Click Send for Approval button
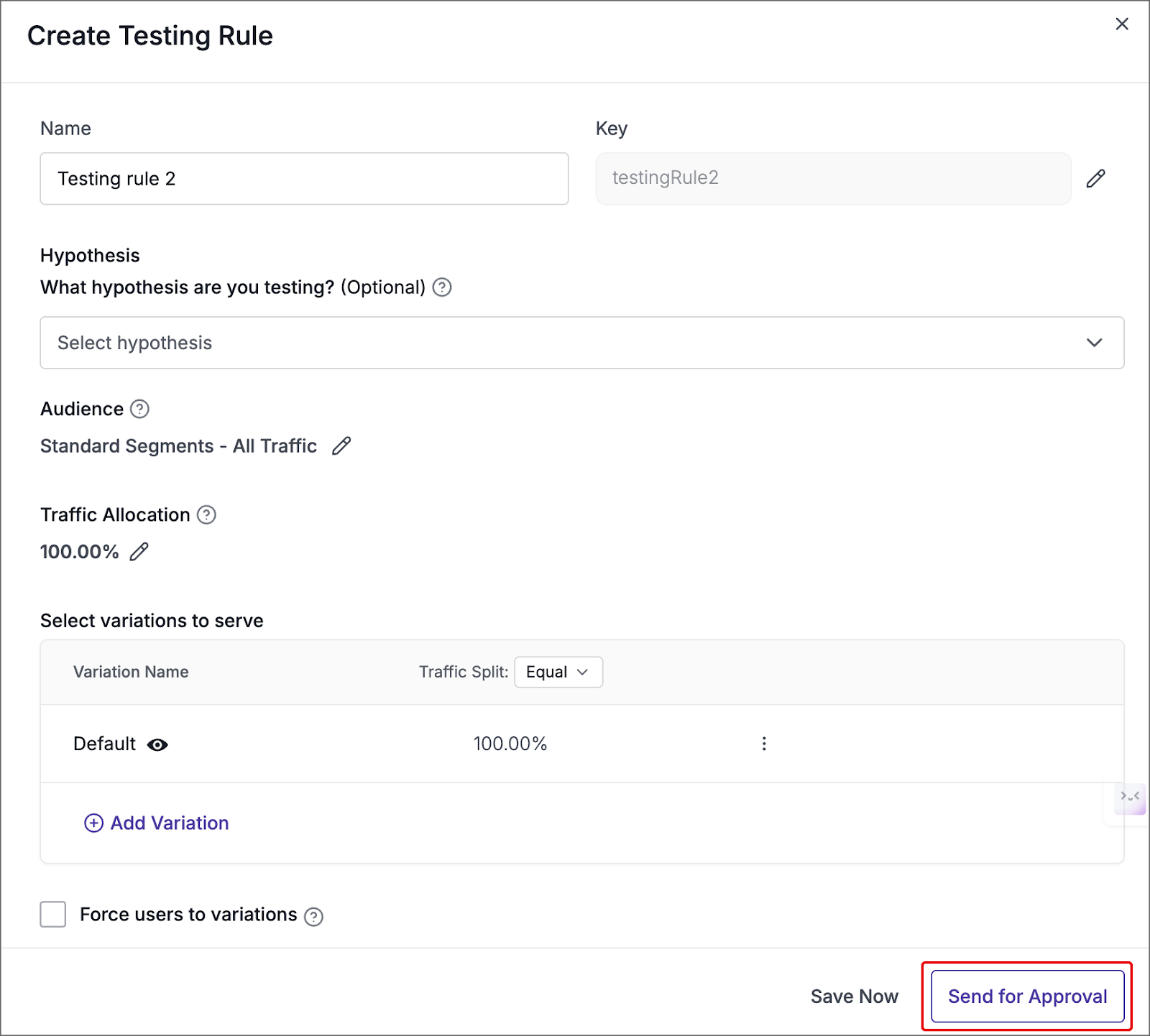Image resolution: width=1150 pixels, height=1036 pixels. 1027,996
